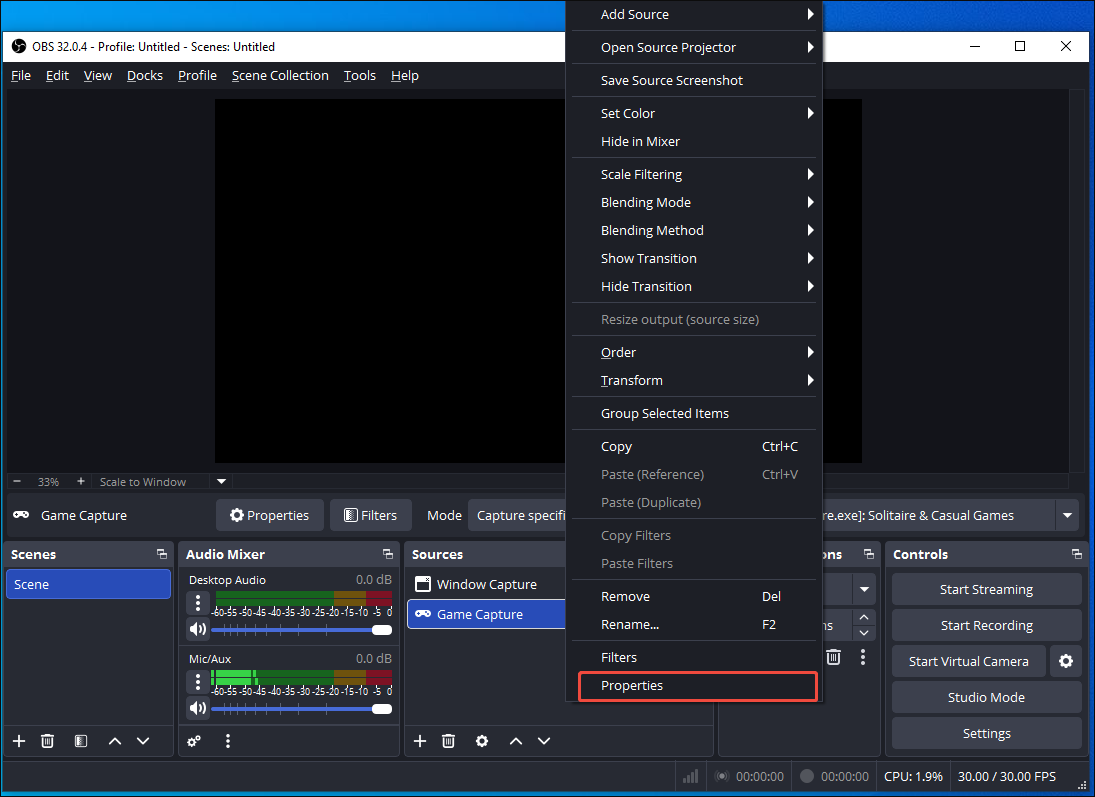Viewport: 1095px width, 797px height.
Task: Mute Desktop Audio speaker icon
Action: (197, 628)
